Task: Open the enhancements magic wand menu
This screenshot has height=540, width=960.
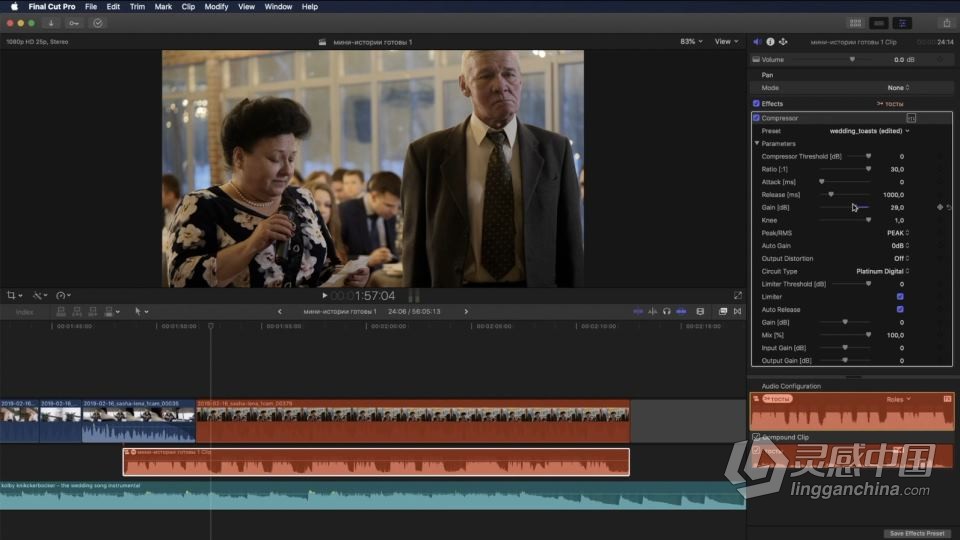Action: 40,295
